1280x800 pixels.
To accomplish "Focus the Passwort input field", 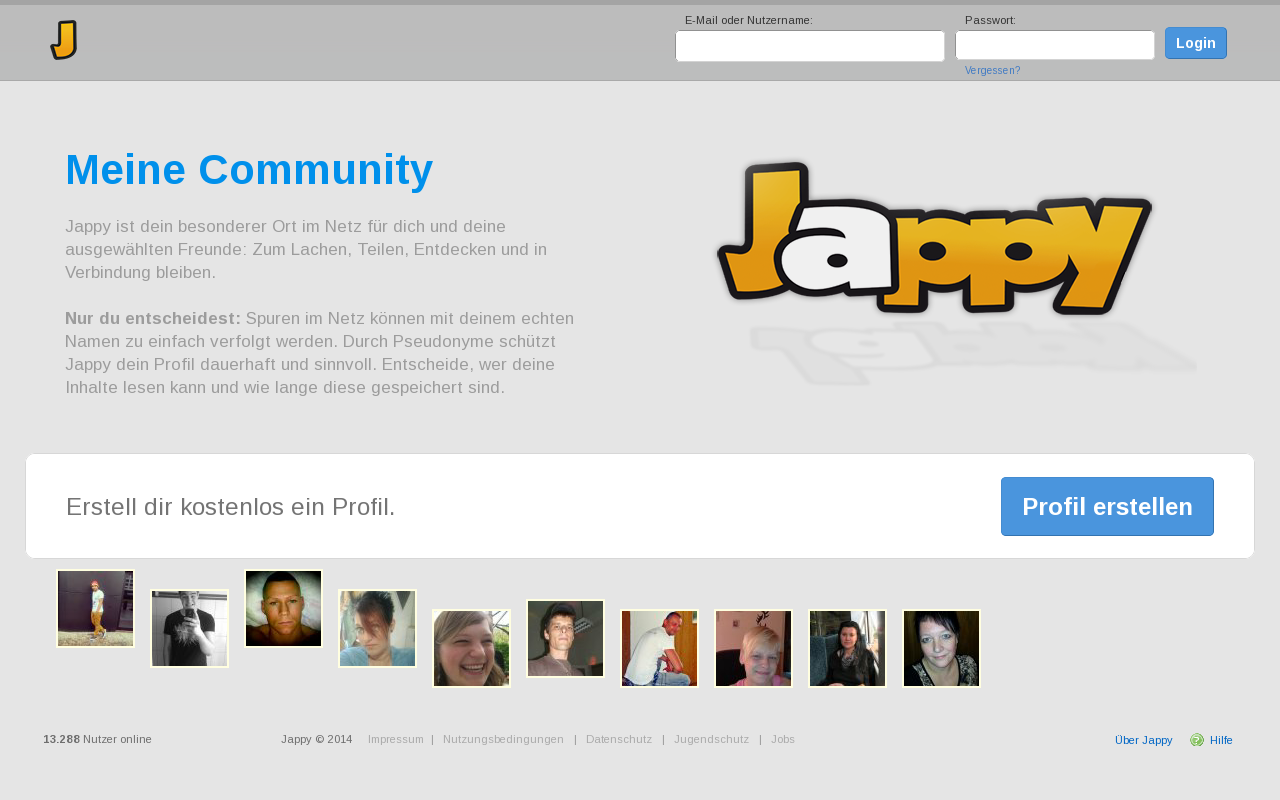I will coord(1055,45).
